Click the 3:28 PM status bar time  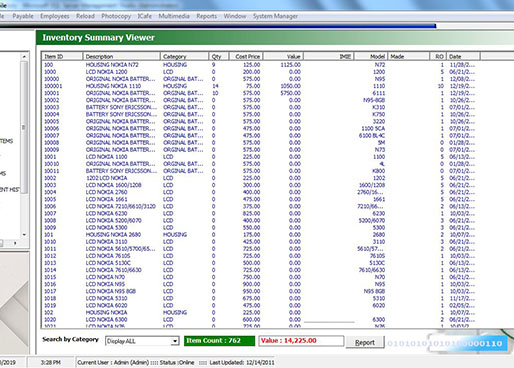(x=51, y=362)
